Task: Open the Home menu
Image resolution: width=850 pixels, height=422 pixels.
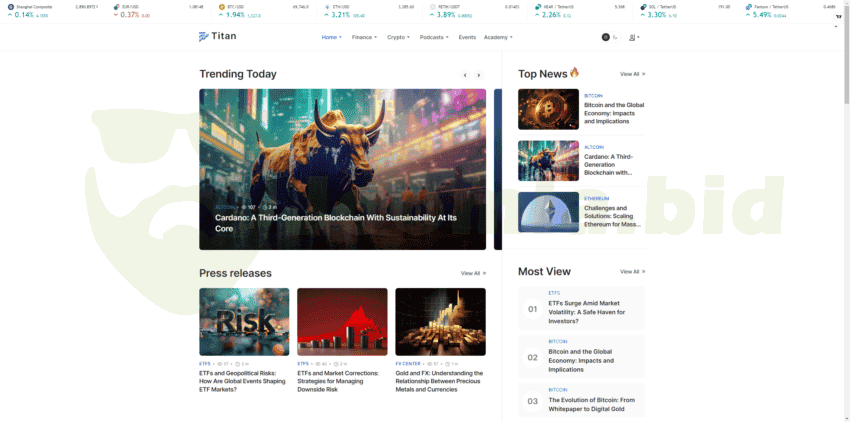Action: (x=332, y=37)
